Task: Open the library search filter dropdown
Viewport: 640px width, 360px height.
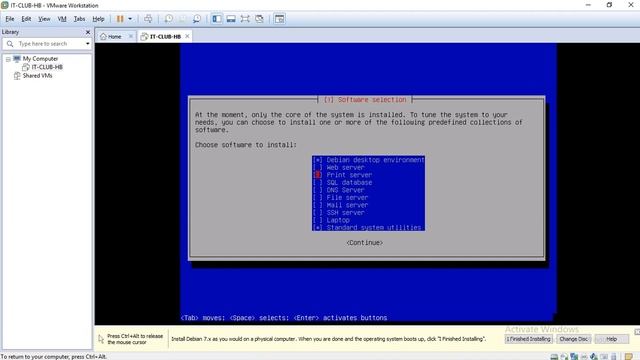Action: pyautogui.click(x=87, y=44)
